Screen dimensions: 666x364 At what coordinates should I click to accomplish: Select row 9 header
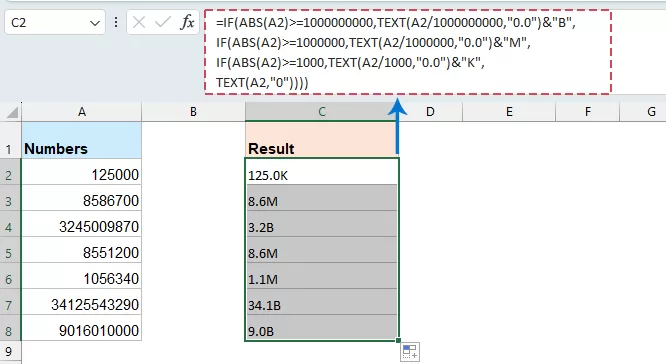click(10, 351)
